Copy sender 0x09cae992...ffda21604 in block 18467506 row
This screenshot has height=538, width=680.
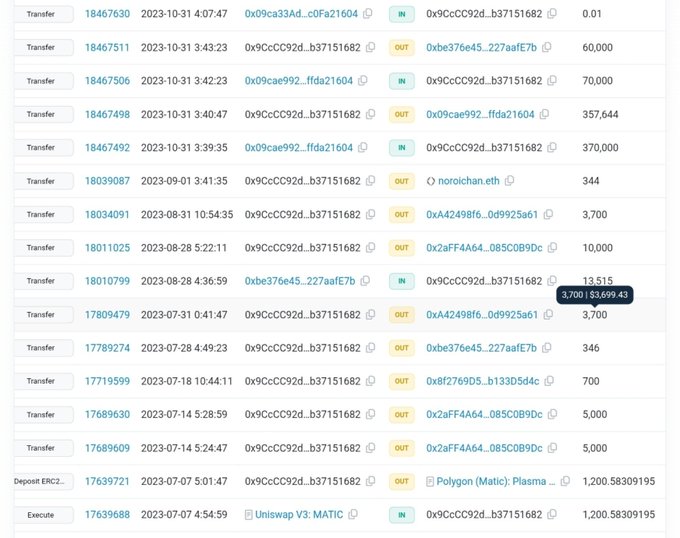tap(363, 81)
